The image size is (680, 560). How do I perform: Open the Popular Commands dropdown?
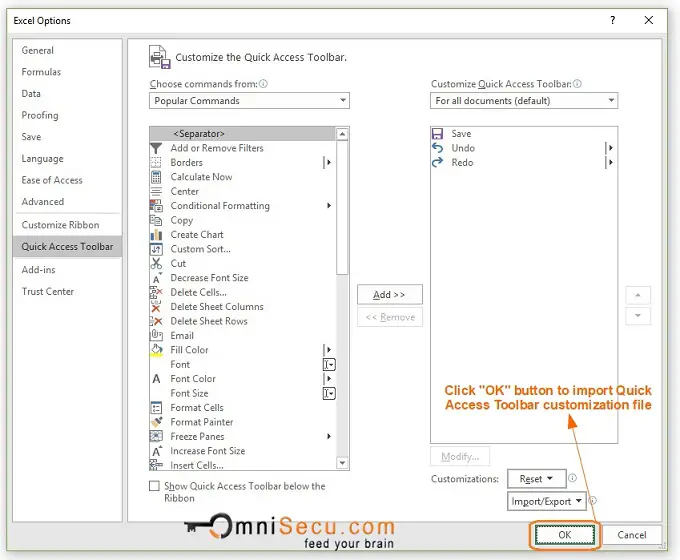(249, 101)
